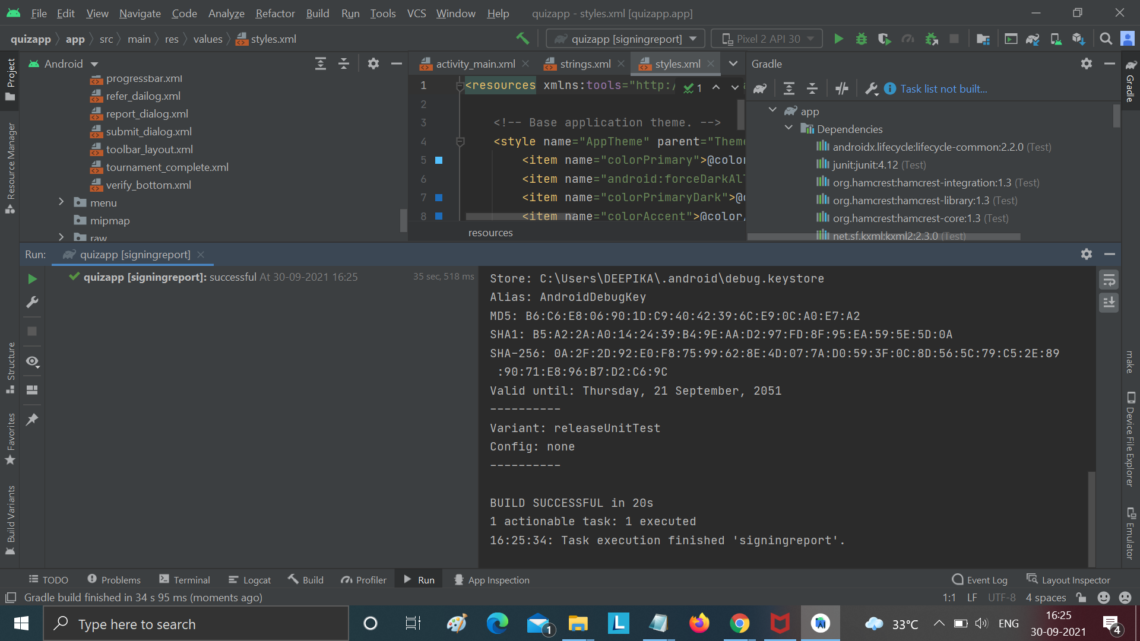Open the Google Chrome taskbar icon

pyautogui.click(x=739, y=624)
